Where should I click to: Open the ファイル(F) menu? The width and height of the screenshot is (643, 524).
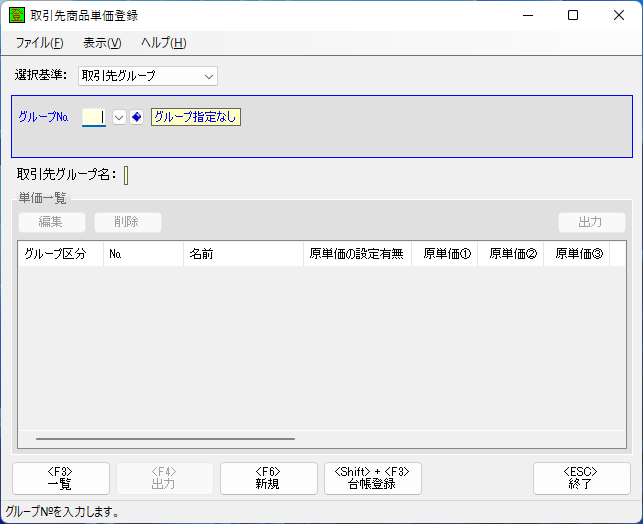click(40, 43)
